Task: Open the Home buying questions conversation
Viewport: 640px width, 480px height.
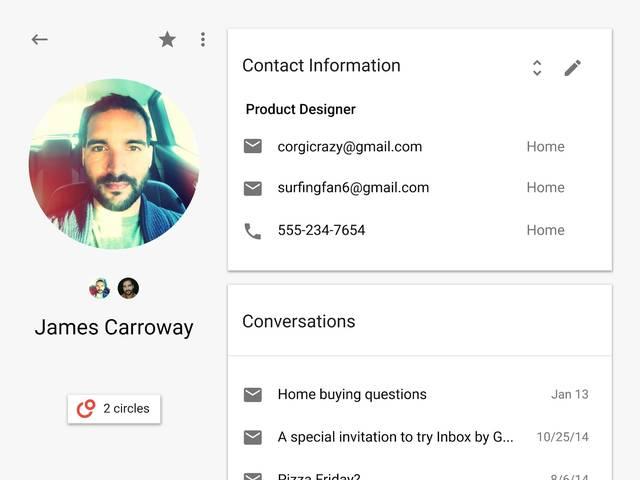Action: coord(420,394)
